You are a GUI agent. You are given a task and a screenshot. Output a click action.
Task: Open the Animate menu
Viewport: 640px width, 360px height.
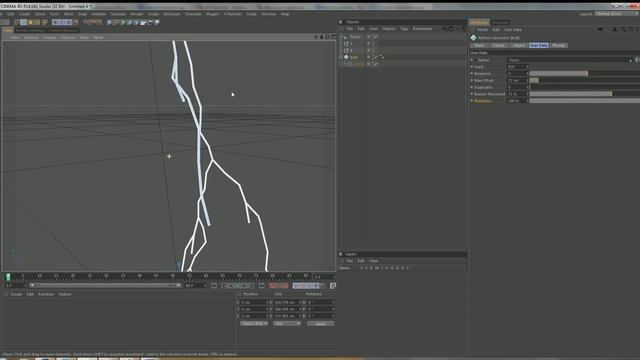pyautogui.click(x=99, y=14)
